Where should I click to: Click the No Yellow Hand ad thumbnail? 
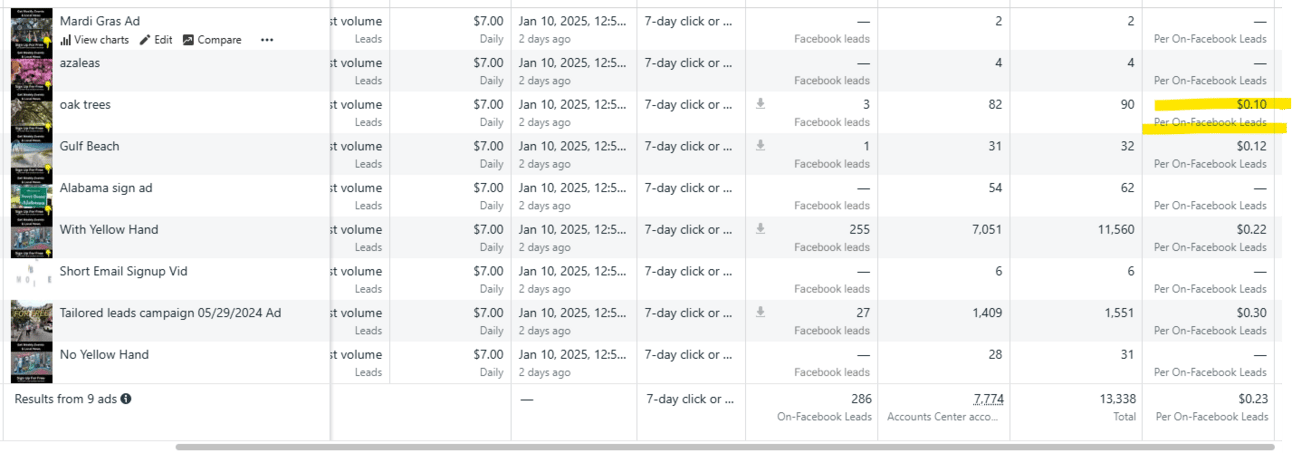pyautogui.click(x=31, y=363)
